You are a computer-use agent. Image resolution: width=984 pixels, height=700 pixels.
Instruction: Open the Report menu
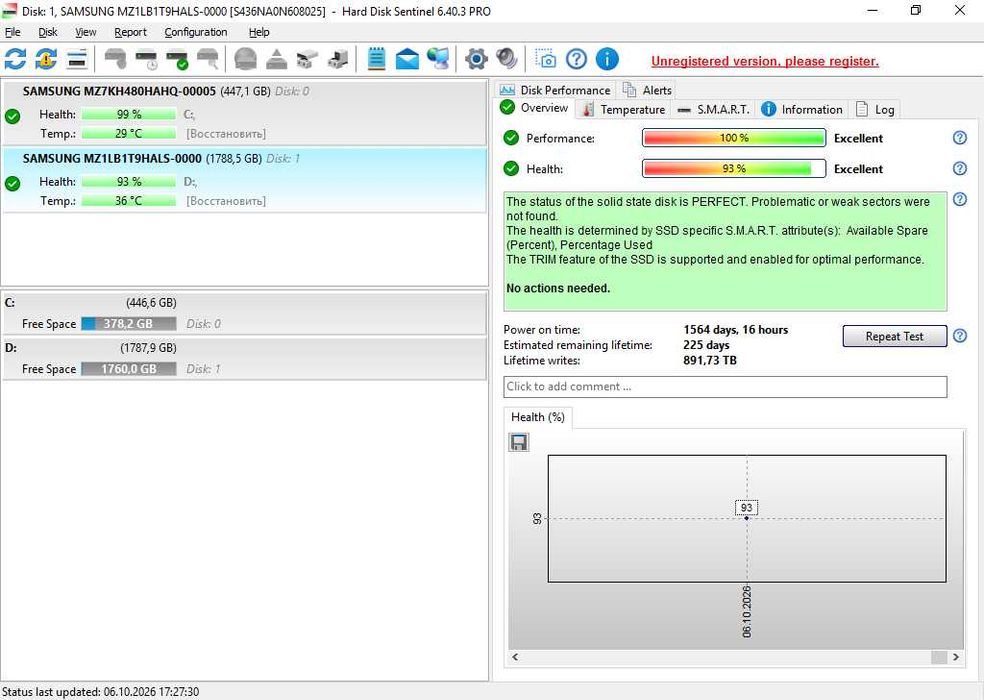point(131,32)
